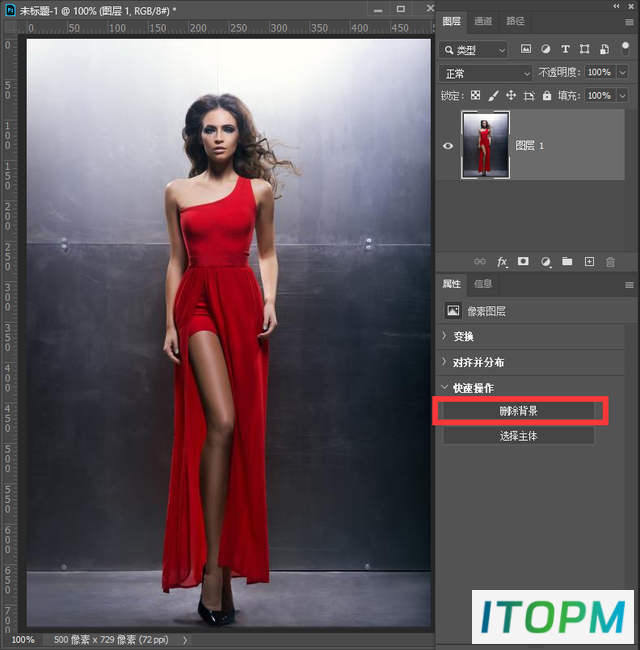Open the 不透明度 slider dropdown arrow
Image resolution: width=640 pixels, height=650 pixels.
(623, 73)
